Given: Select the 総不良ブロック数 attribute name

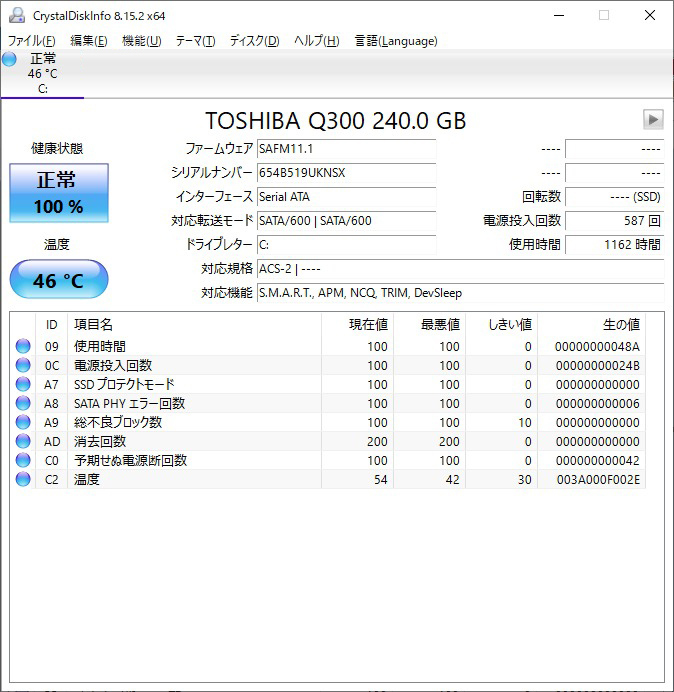Looking at the screenshot, I should (x=118, y=422).
